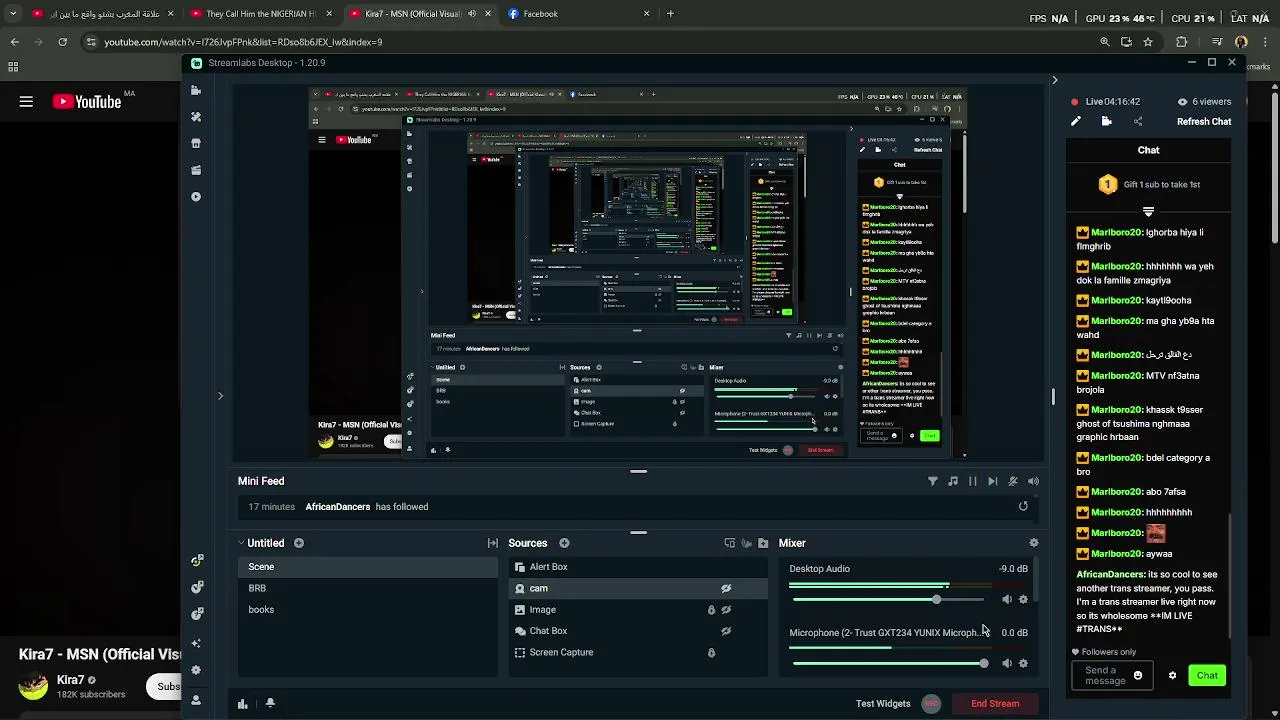Send message with green Chat button
1280x720 pixels.
[1207, 675]
